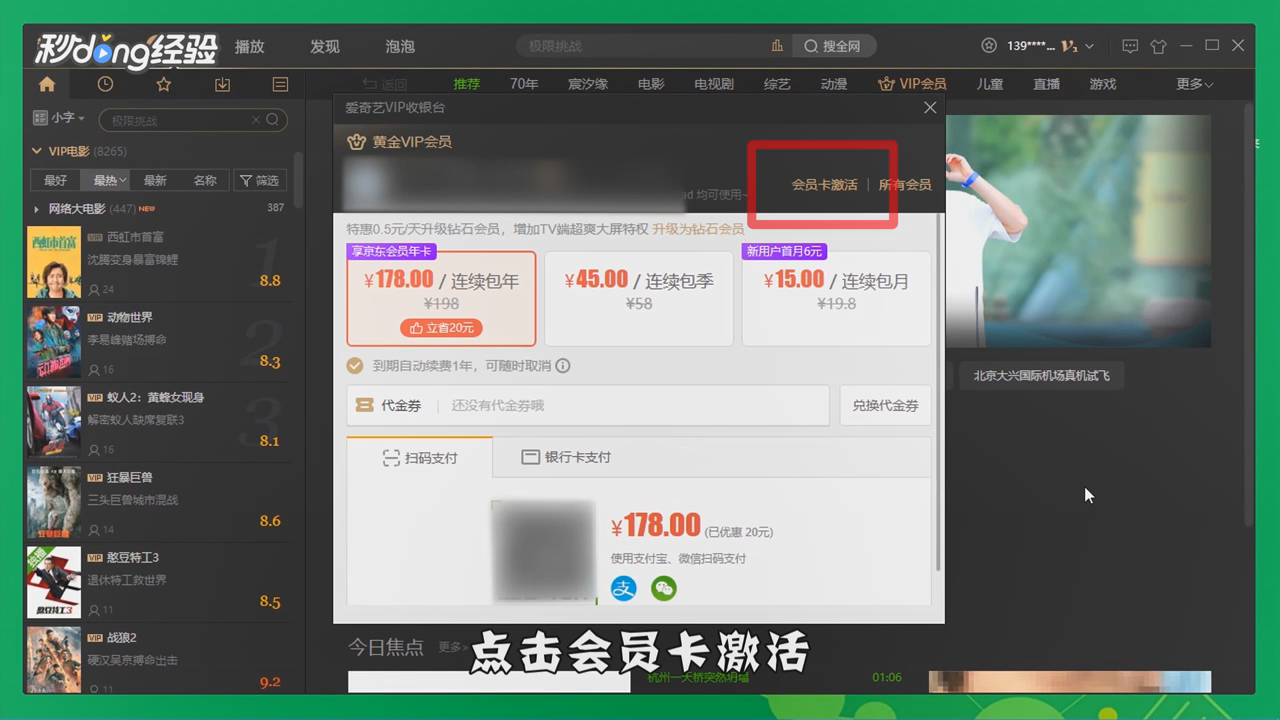Open the 推荐 channel tab
Screen dimensions: 1280x720
click(466, 84)
